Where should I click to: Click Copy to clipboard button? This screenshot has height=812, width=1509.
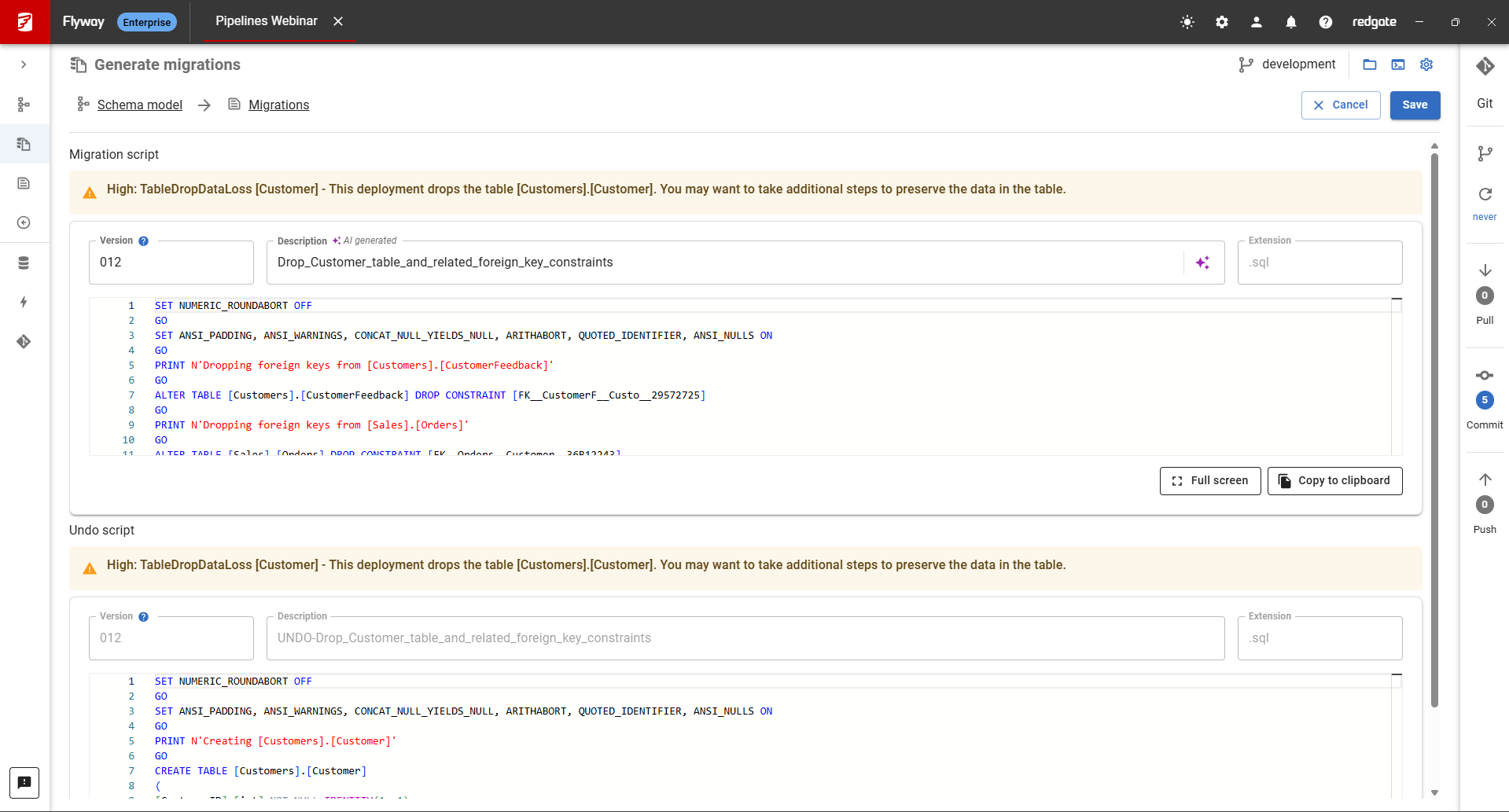[x=1334, y=481]
